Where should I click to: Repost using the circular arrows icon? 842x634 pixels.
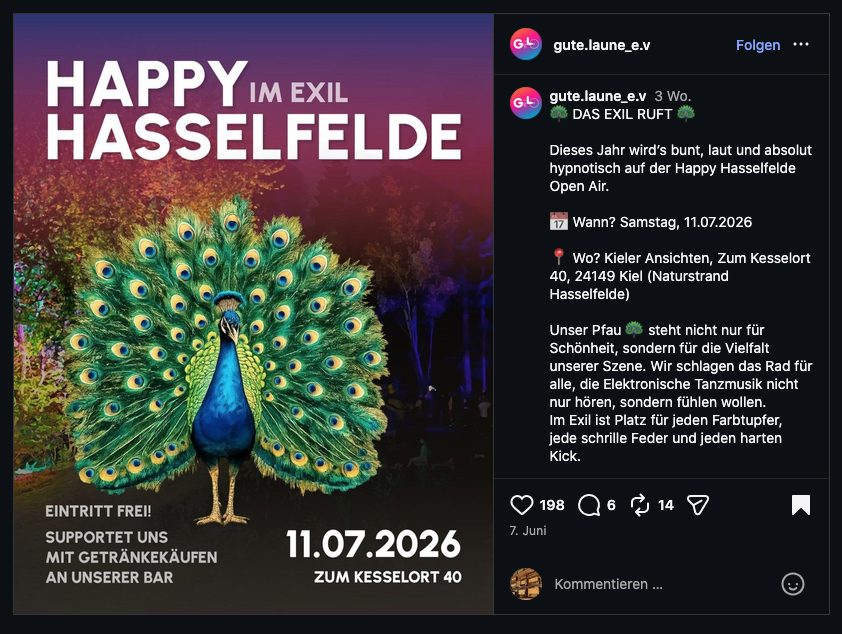pyautogui.click(x=640, y=505)
